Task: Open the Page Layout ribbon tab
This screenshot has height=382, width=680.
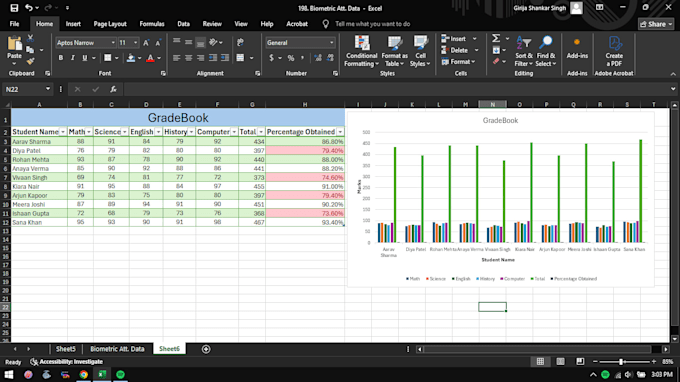Action: tap(110, 24)
